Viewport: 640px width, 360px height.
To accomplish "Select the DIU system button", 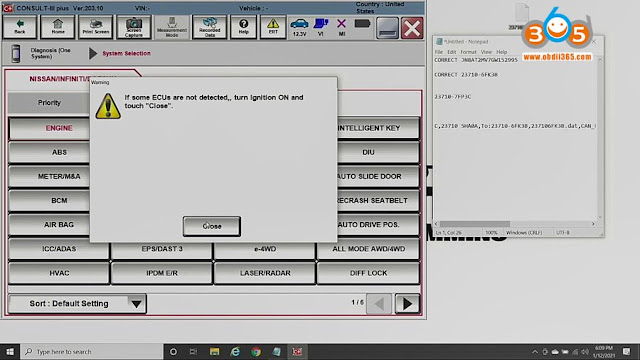I will tap(378, 152).
